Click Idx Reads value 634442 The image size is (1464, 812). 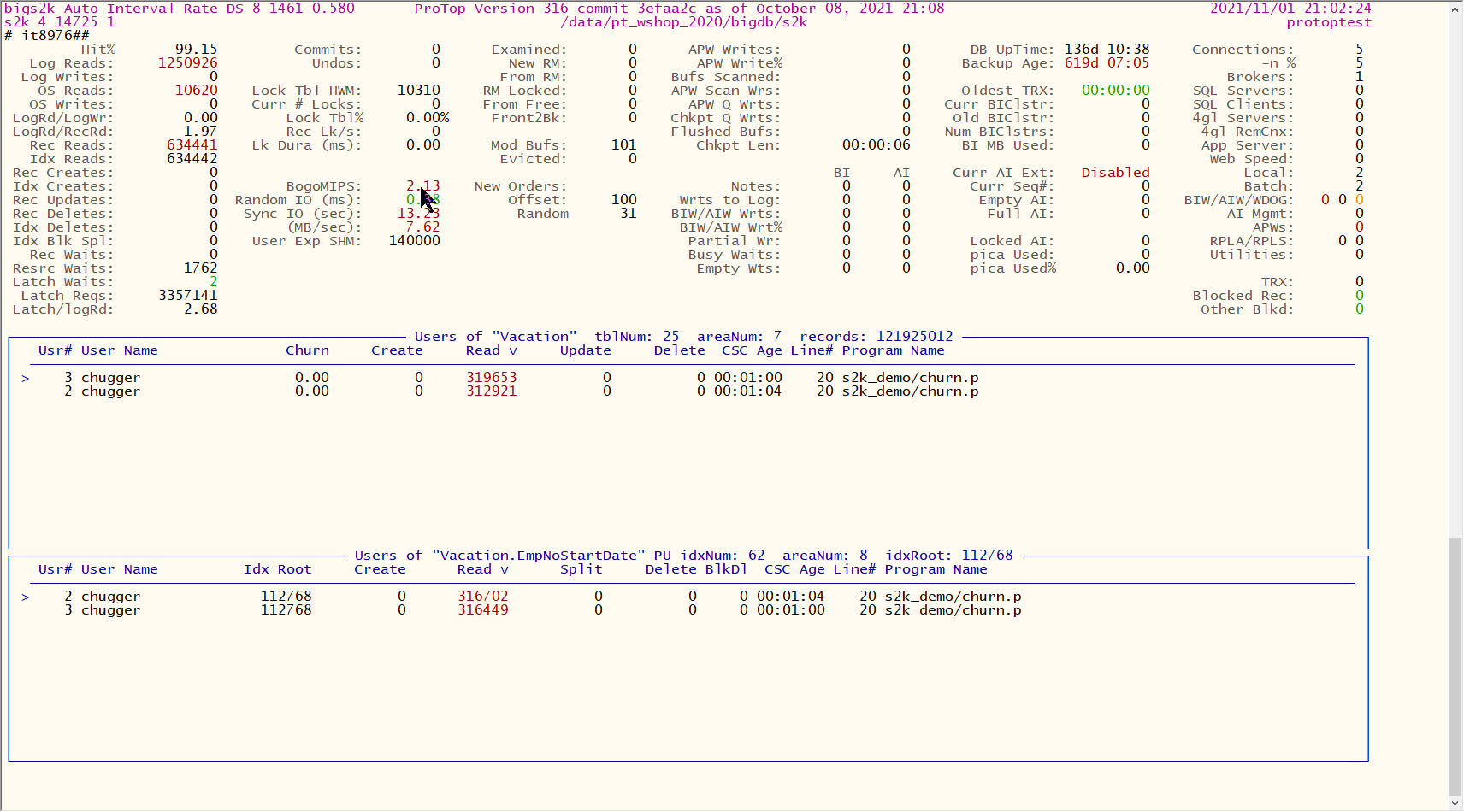point(192,159)
